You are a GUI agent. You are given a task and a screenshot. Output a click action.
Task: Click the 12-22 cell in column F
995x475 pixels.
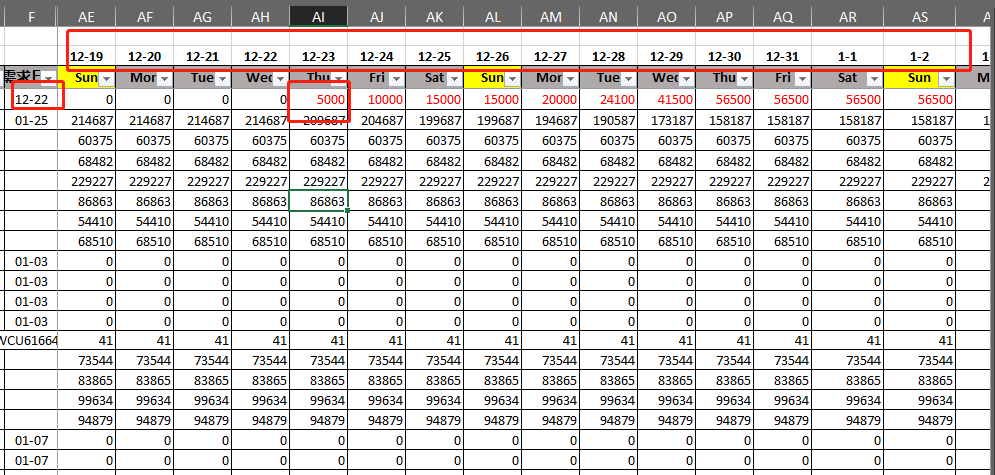click(31, 100)
